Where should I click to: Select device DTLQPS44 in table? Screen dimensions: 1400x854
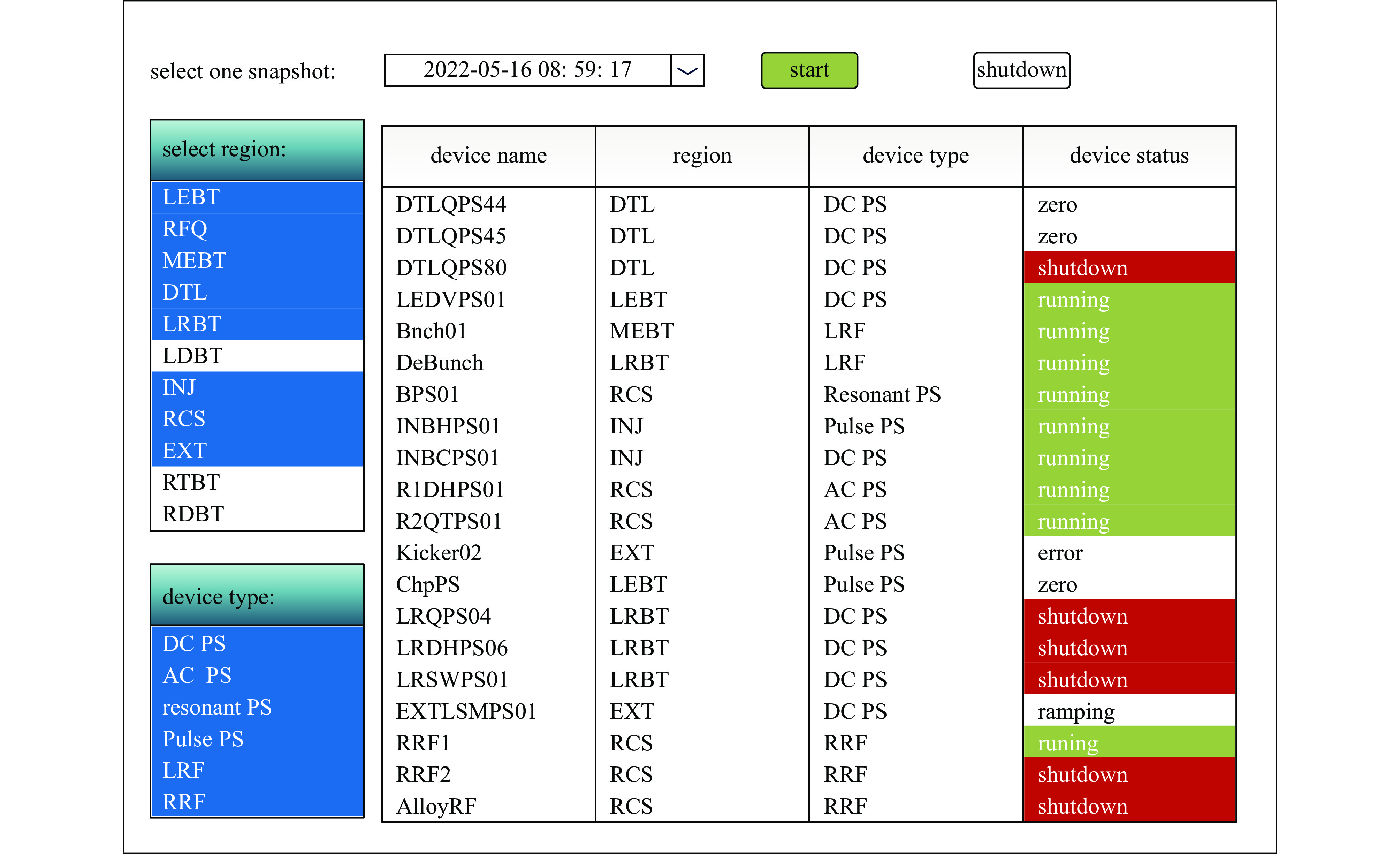(x=451, y=205)
